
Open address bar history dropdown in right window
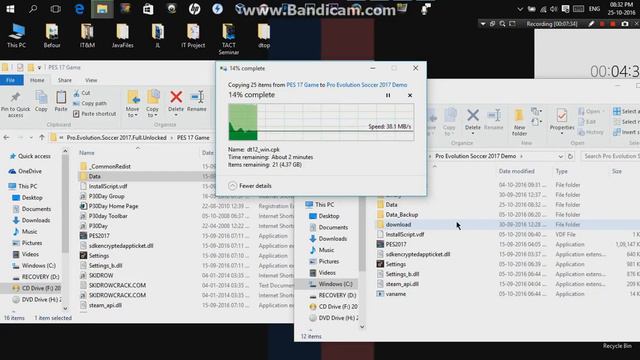click(x=560, y=156)
